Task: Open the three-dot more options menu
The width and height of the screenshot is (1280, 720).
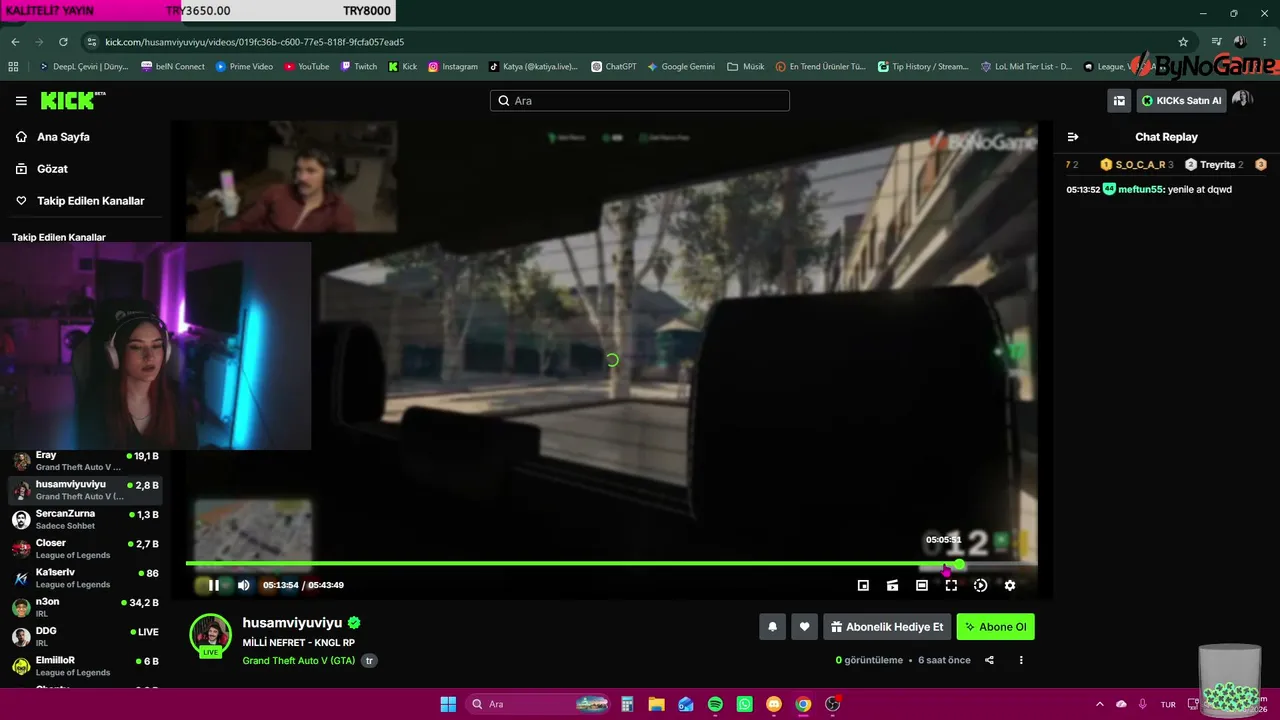Action: (1021, 660)
